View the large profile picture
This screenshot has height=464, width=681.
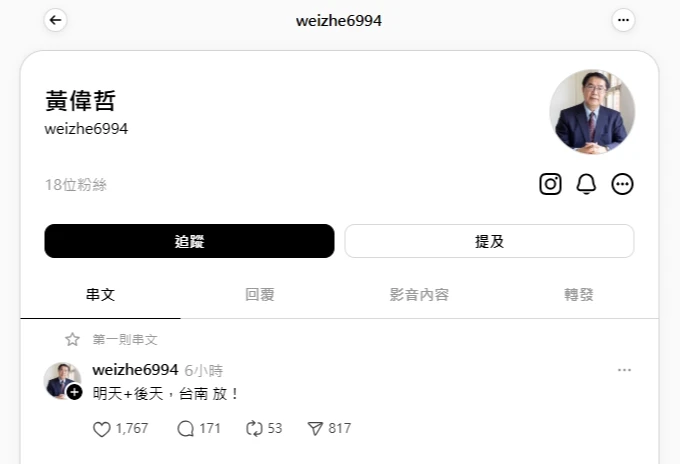[592, 112]
